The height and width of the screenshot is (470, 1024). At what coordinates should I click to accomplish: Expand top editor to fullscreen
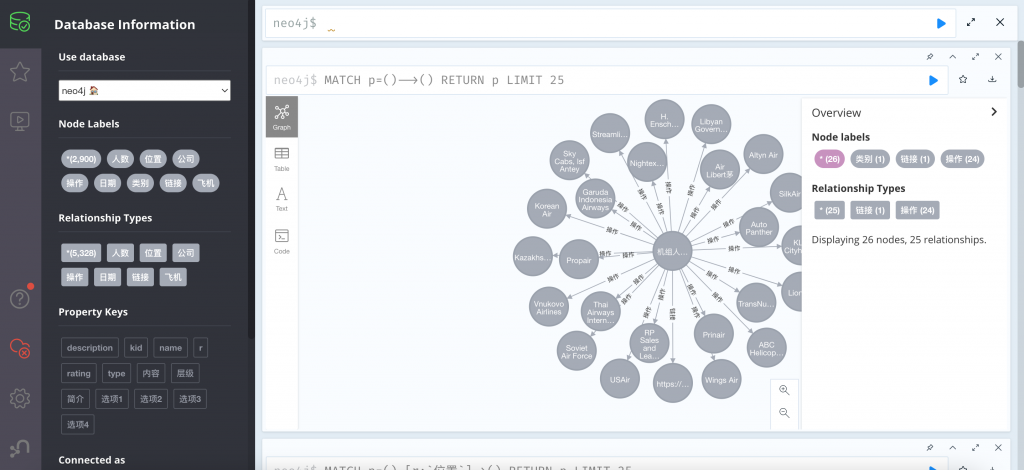pos(971,22)
